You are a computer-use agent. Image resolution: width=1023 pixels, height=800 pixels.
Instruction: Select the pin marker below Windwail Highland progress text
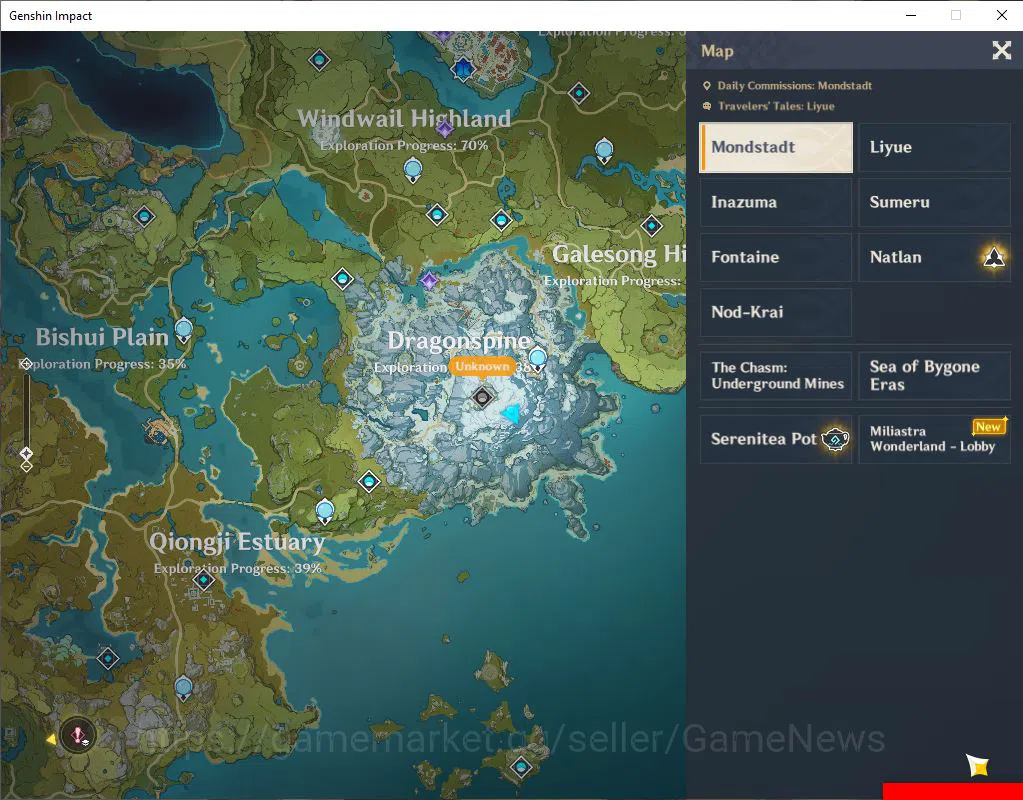[412, 171]
